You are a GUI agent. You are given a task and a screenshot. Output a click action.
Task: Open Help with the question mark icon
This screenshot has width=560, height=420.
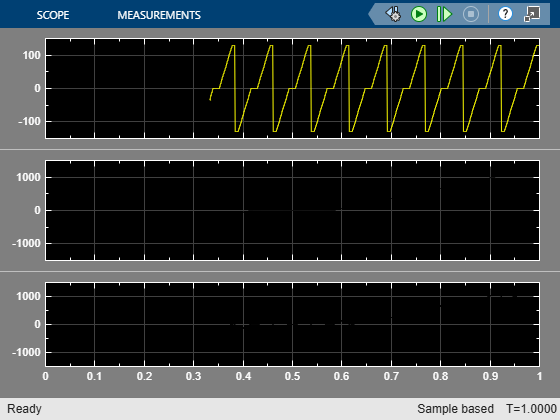click(x=505, y=14)
